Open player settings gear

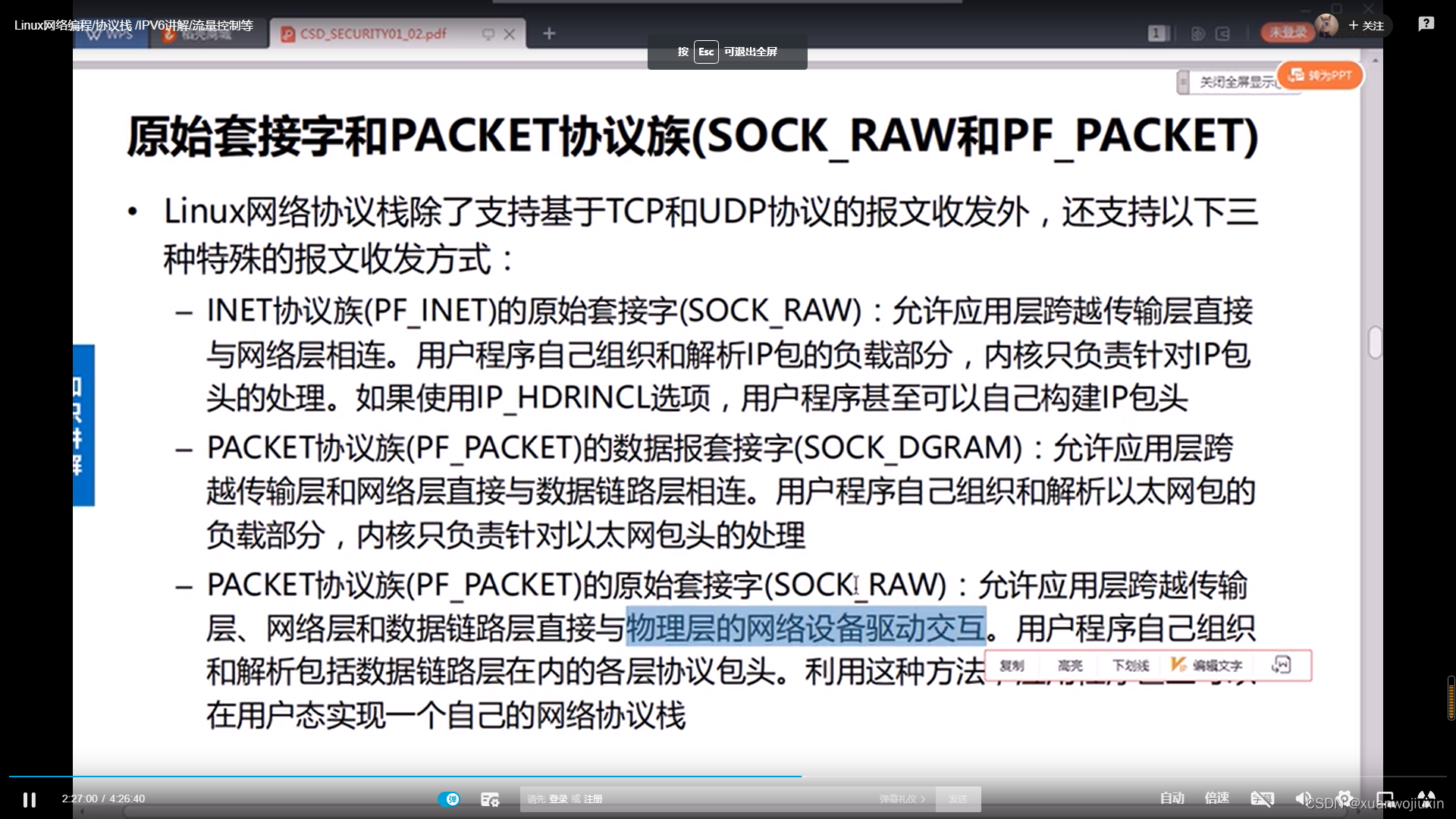point(1345,799)
